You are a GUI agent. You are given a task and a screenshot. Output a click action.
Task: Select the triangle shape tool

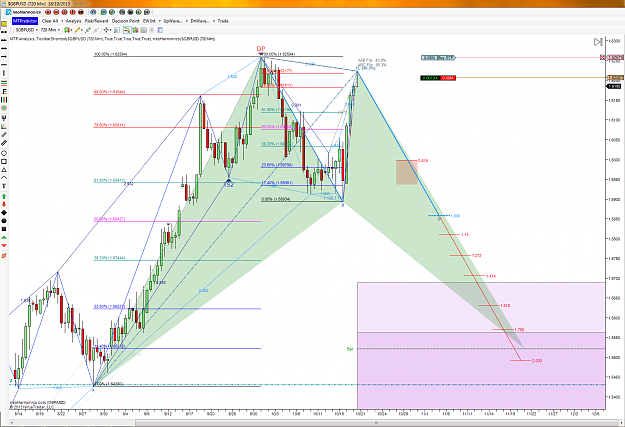pos(4,170)
